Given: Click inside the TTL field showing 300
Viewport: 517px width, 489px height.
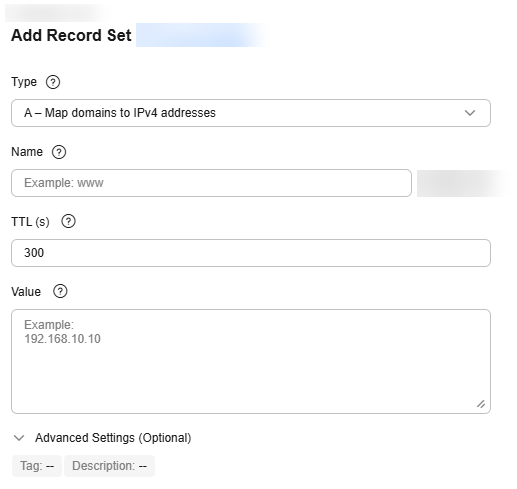Looking at the screenshot, I should tap(251, 253).
